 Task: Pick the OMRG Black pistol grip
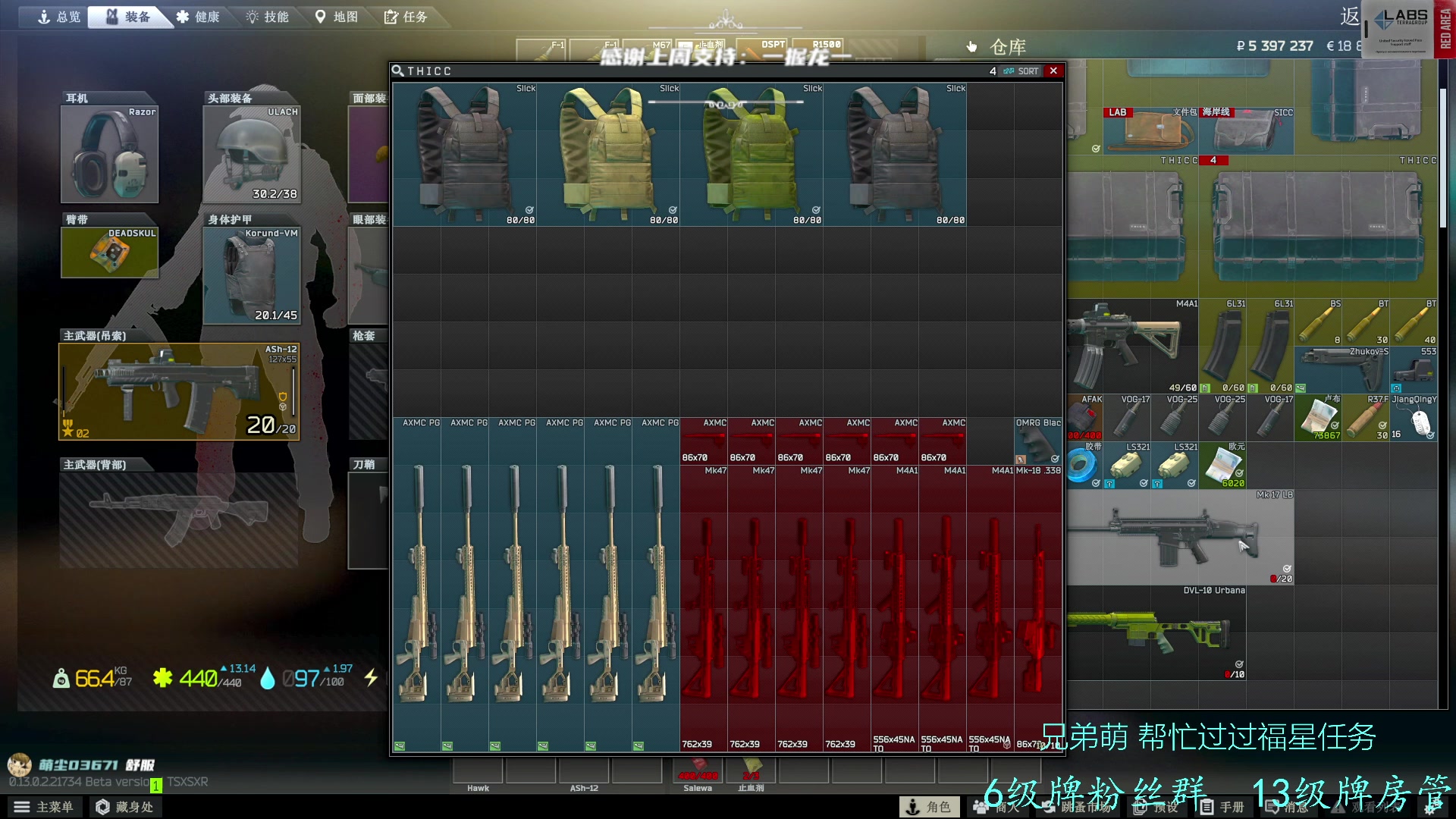pyautogui.click(x=1038, y=441)
